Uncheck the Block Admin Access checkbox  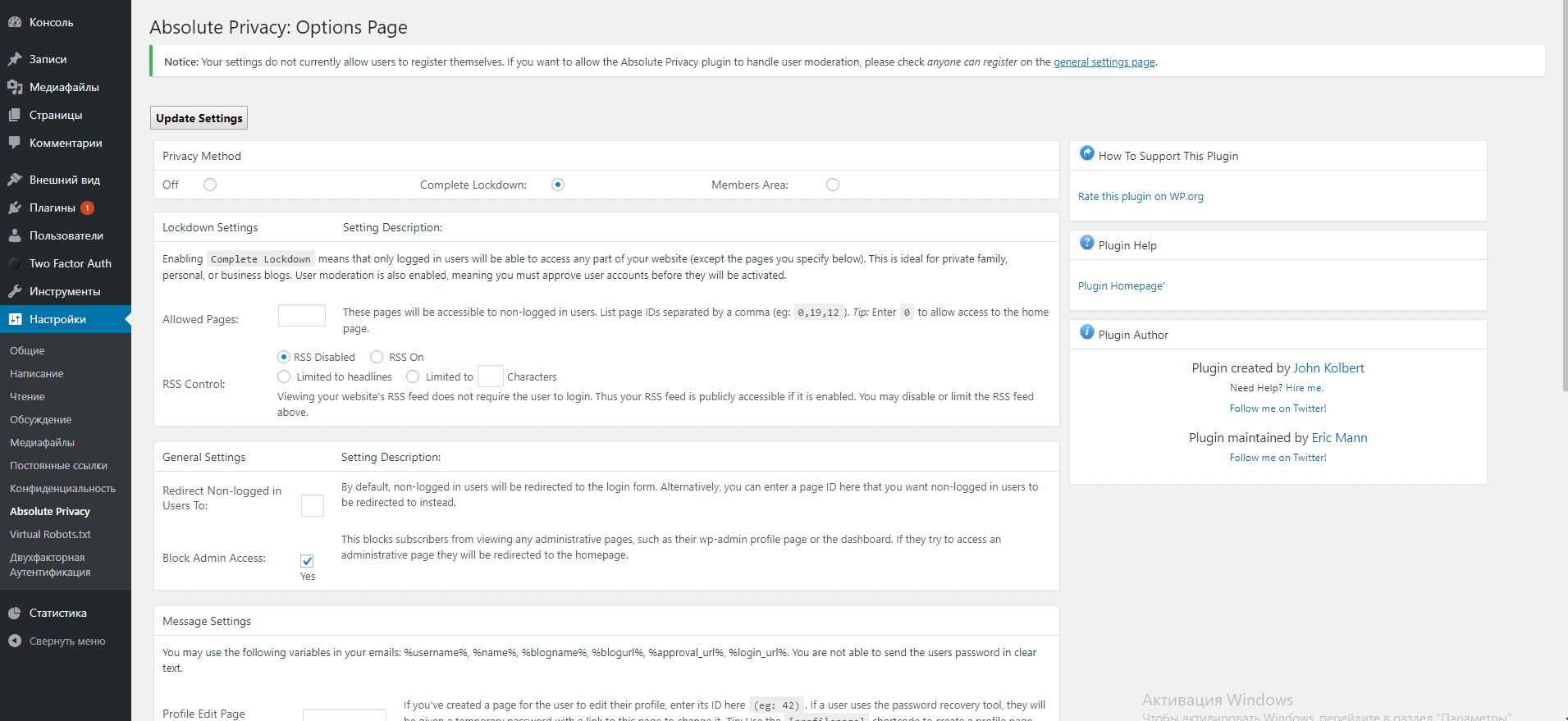(x=307, y=561)
